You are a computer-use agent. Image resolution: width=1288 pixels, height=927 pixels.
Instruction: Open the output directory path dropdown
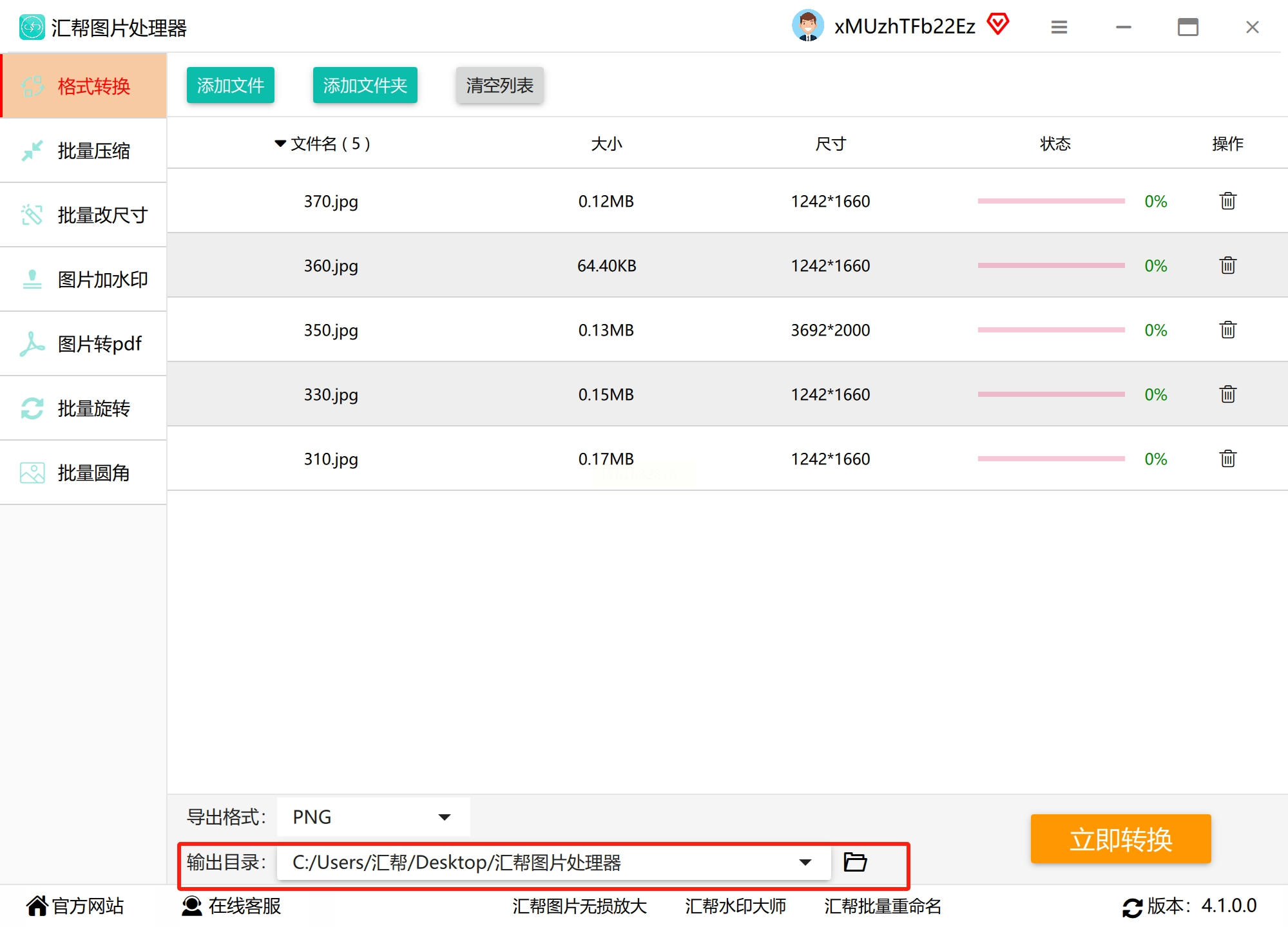805,862
